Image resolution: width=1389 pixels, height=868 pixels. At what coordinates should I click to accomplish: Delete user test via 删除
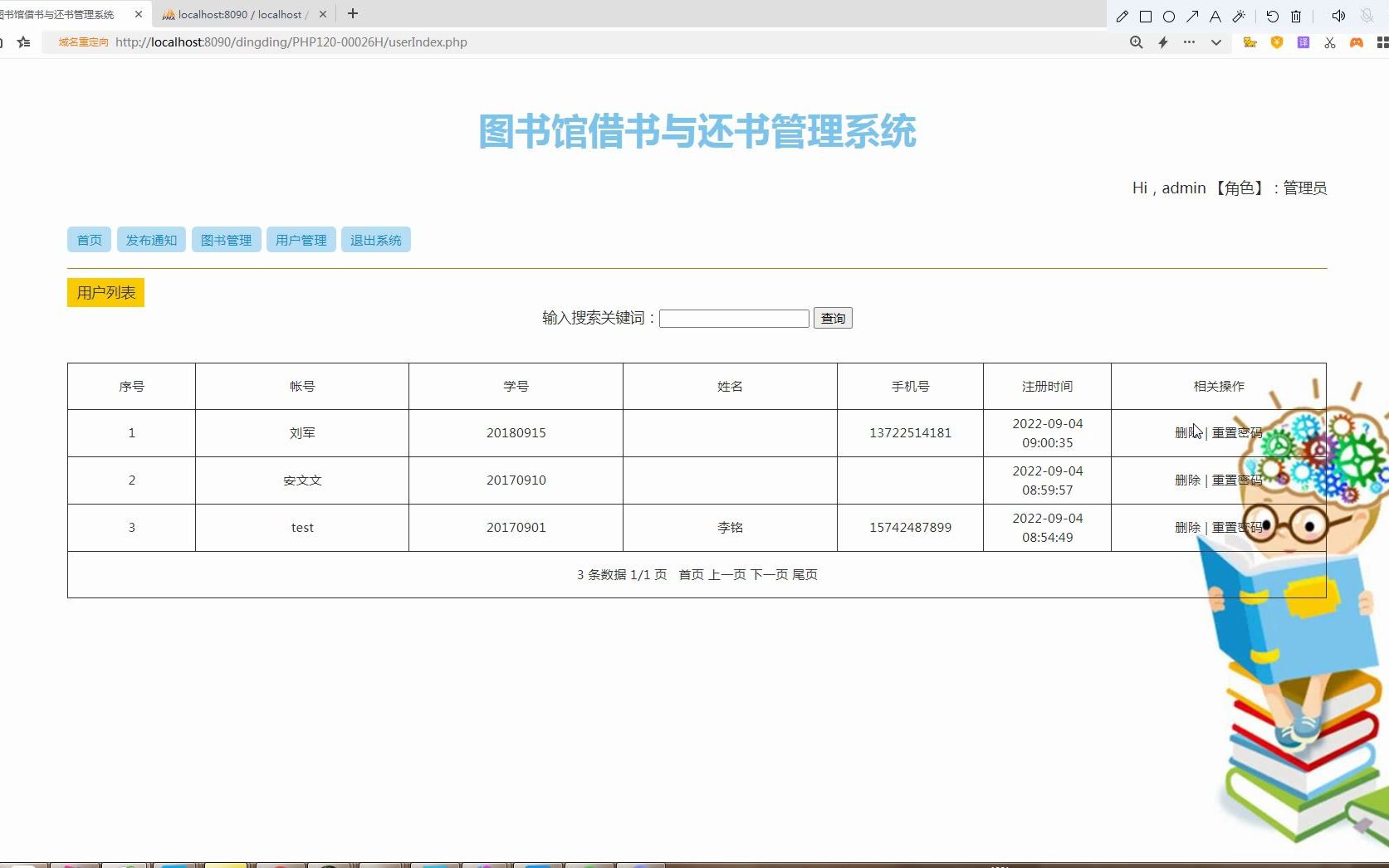point(1187,527)
